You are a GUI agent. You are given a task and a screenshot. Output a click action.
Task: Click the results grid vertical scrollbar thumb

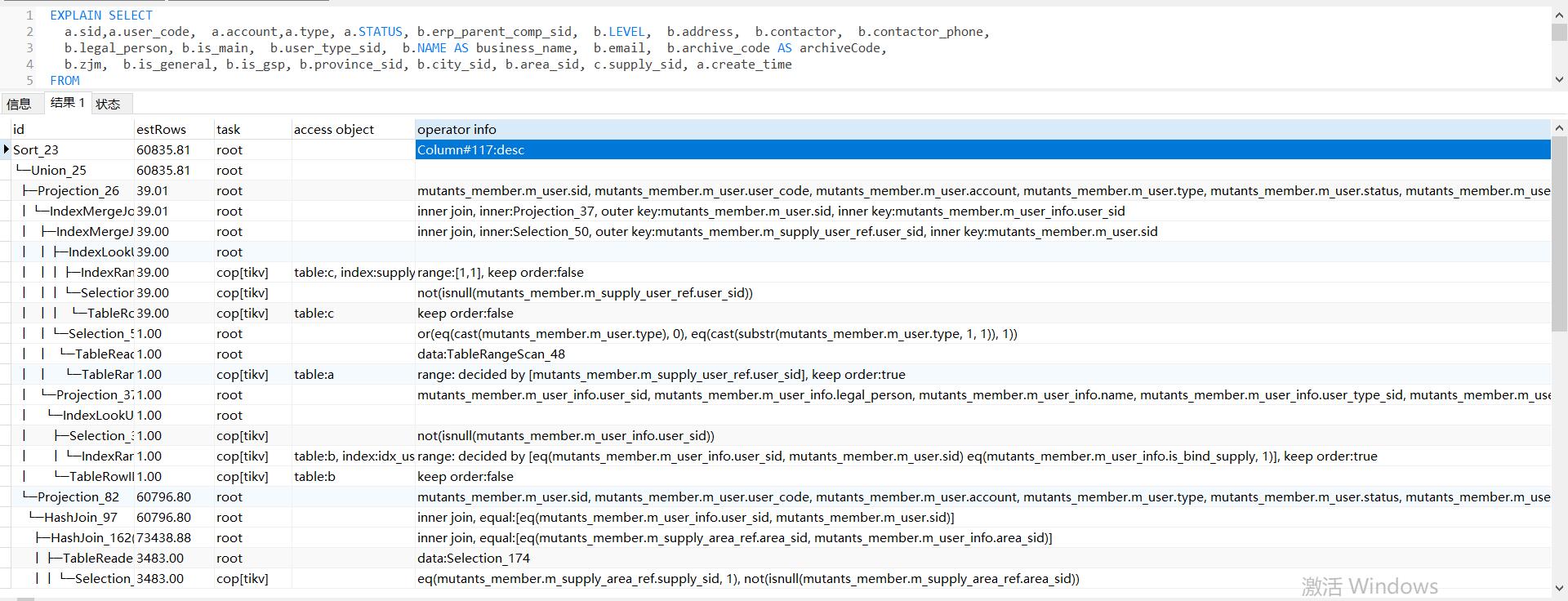pyautogui.click(x=1558, y=237)
